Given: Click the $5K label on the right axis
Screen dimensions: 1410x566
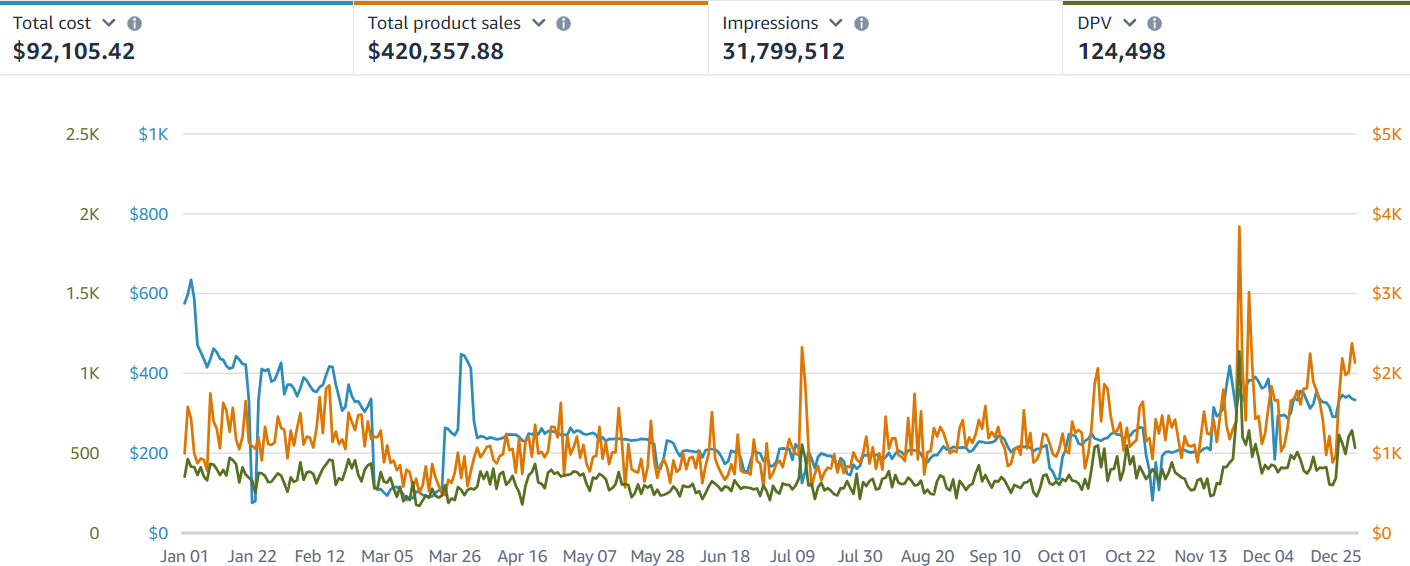Looking at the screenshot, I should [1385, 134].
